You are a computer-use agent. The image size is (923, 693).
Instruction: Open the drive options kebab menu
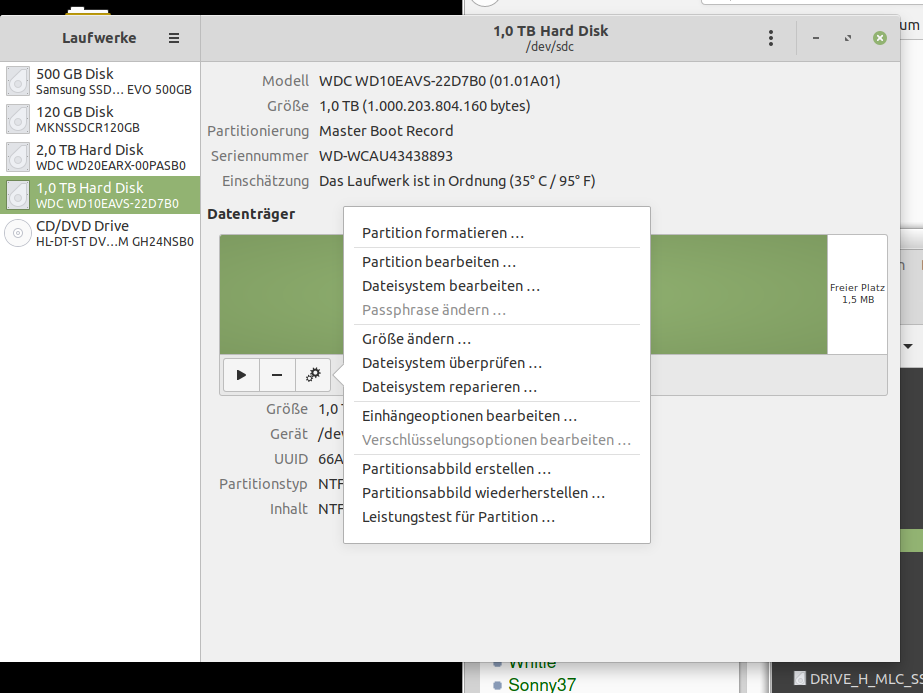point(770,38)
